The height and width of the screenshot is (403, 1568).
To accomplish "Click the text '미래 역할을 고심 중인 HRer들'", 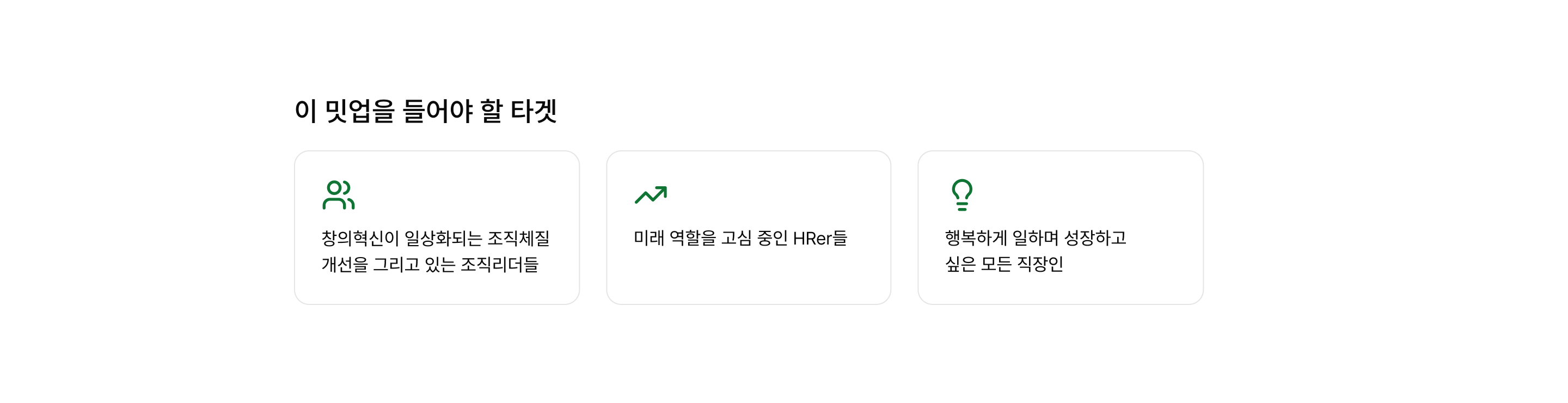I will pos(740,238).
